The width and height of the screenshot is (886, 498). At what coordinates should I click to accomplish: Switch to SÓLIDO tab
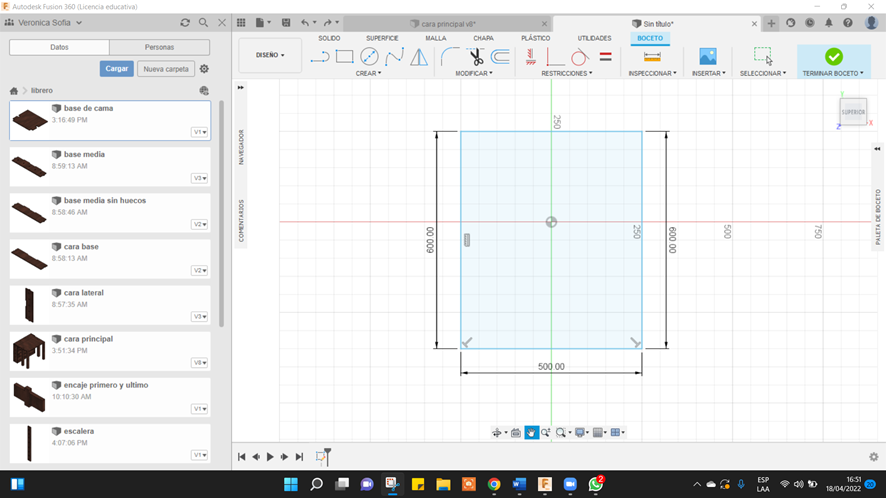329,38
